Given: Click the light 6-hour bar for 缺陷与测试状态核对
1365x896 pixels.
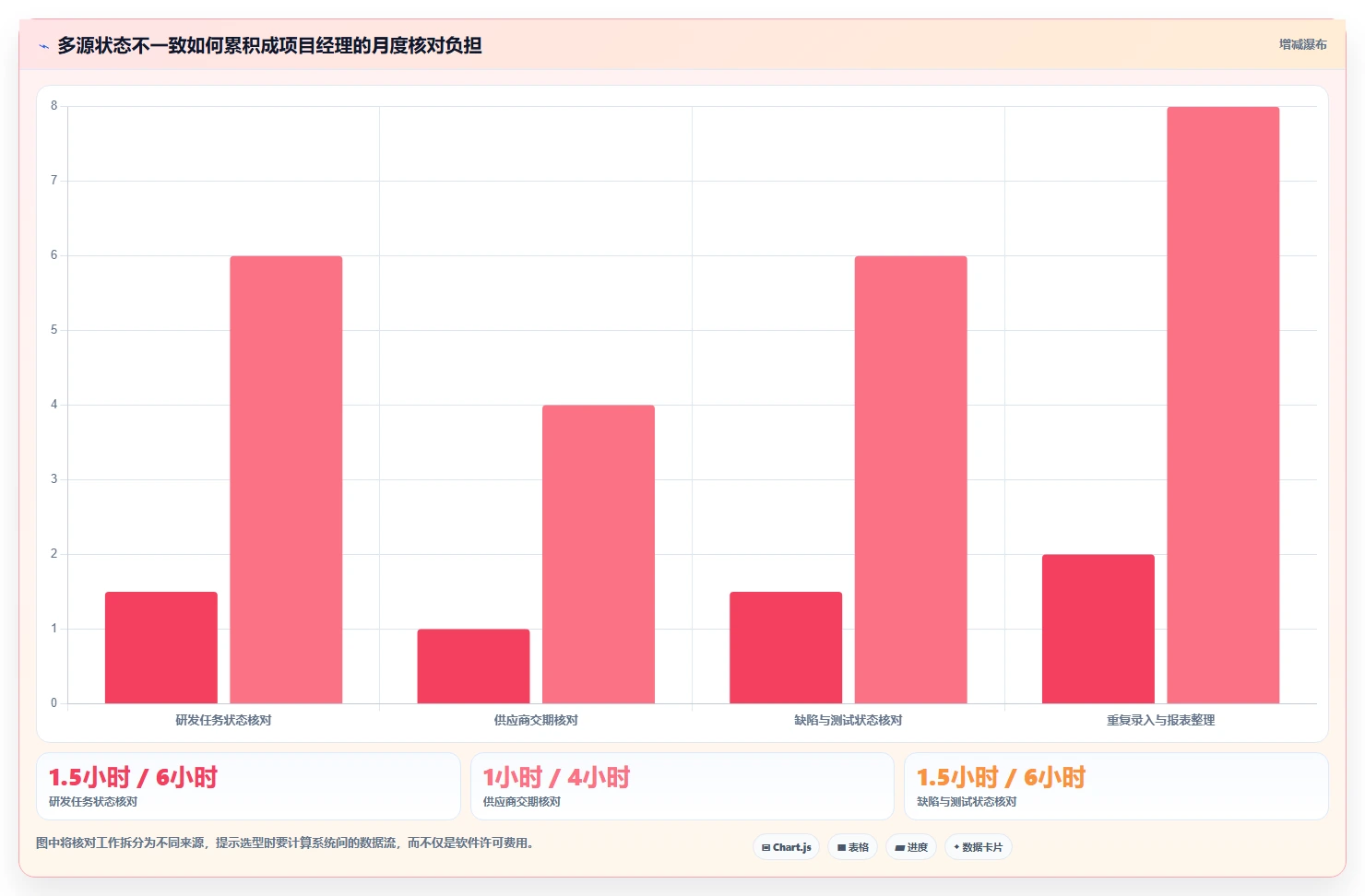Looking at the screenshot, I should pyautogui.click(x=910, y=480).
